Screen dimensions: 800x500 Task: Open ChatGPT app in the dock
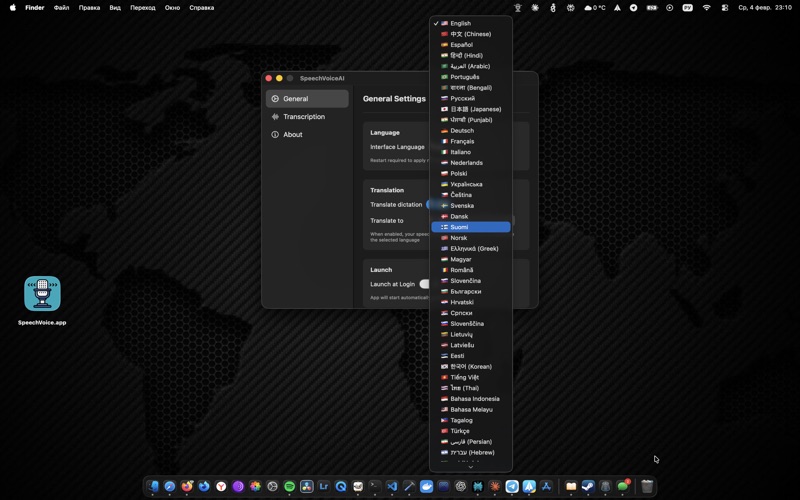461,487
